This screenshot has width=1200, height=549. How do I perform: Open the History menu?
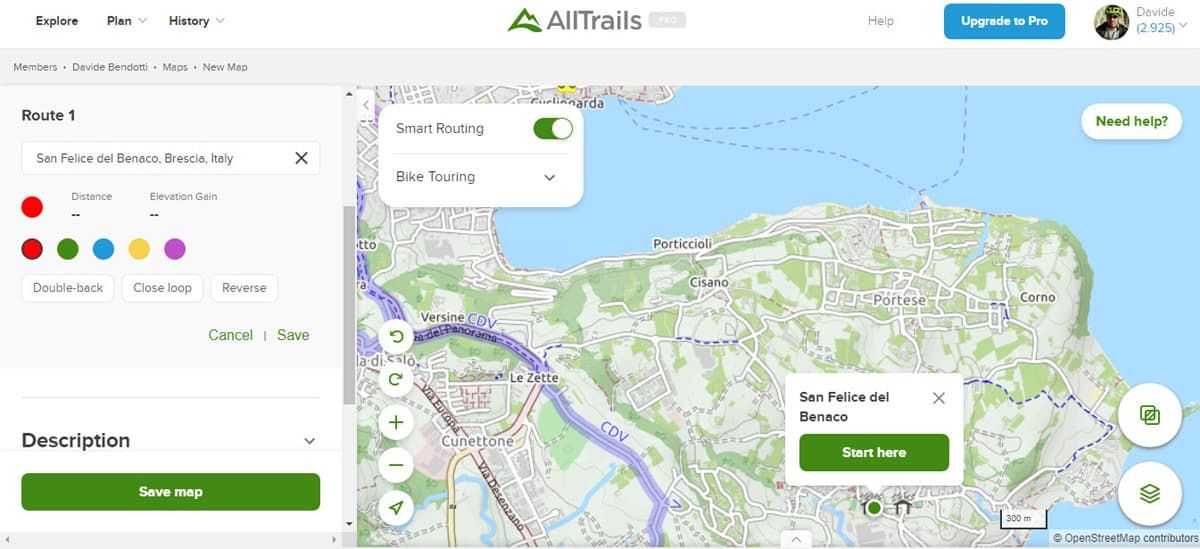[x=196, y=21]
